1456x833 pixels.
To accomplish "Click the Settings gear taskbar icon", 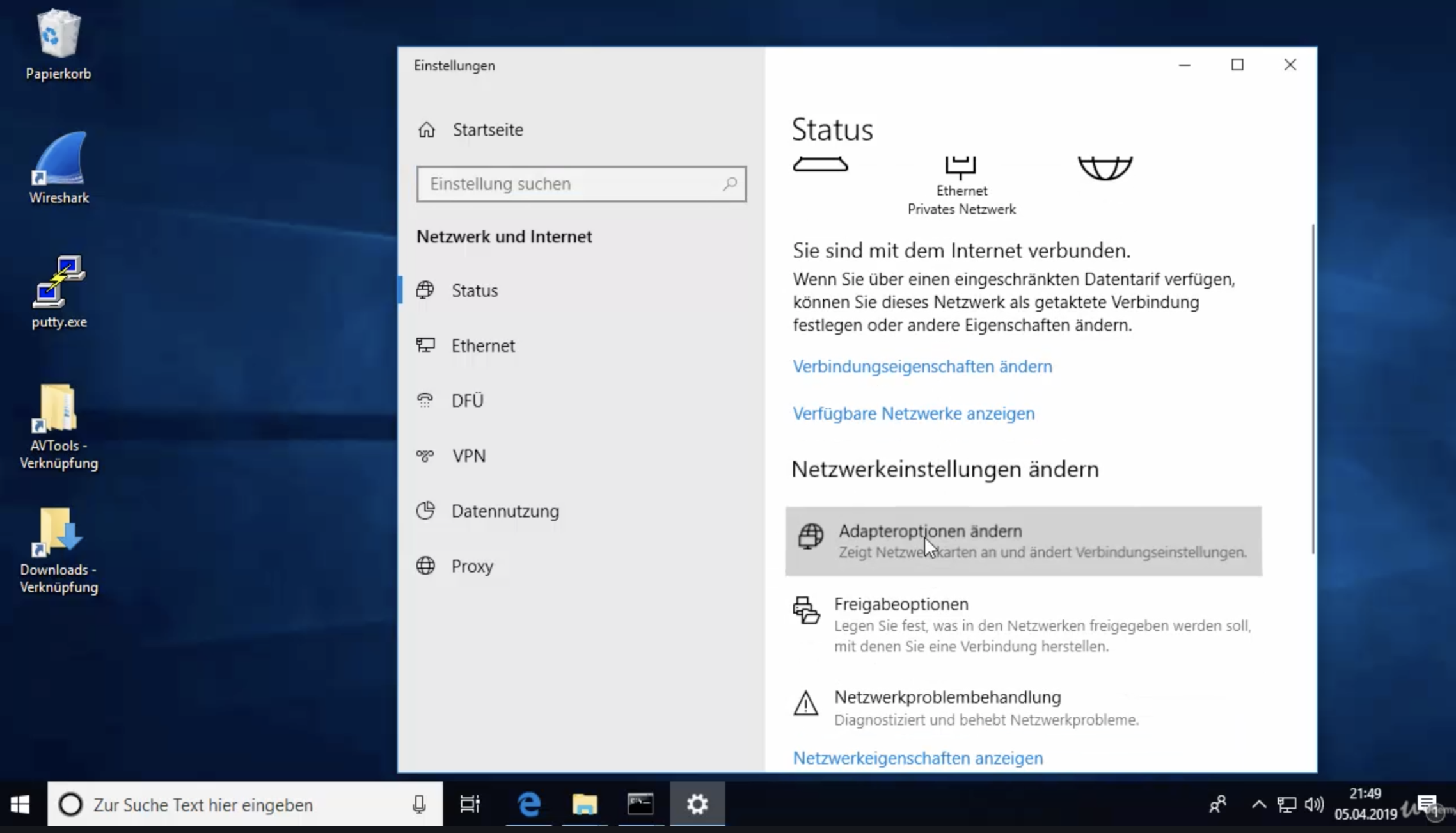I will (x=697, y=804).
